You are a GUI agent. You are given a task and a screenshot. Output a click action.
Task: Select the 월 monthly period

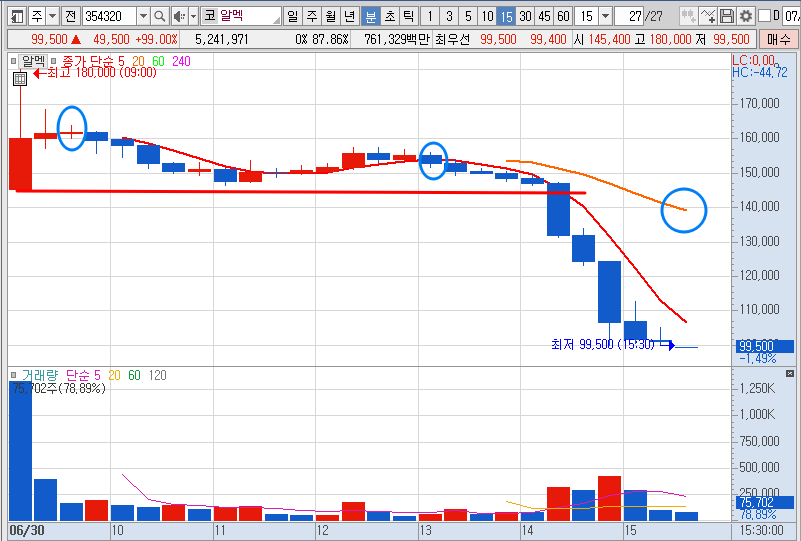(331, 16)
